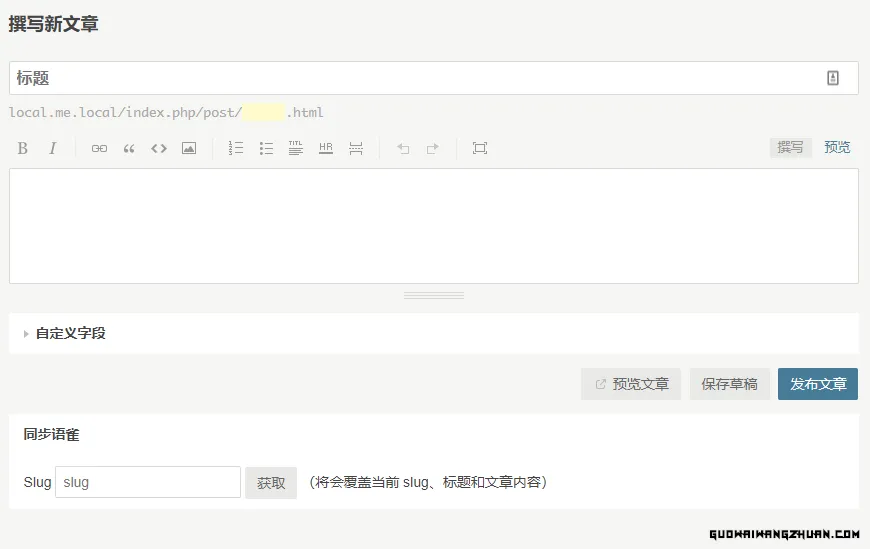Grab the editor resize handle
This screenshot has width=870, height=549.
click(x=434, y=295)
